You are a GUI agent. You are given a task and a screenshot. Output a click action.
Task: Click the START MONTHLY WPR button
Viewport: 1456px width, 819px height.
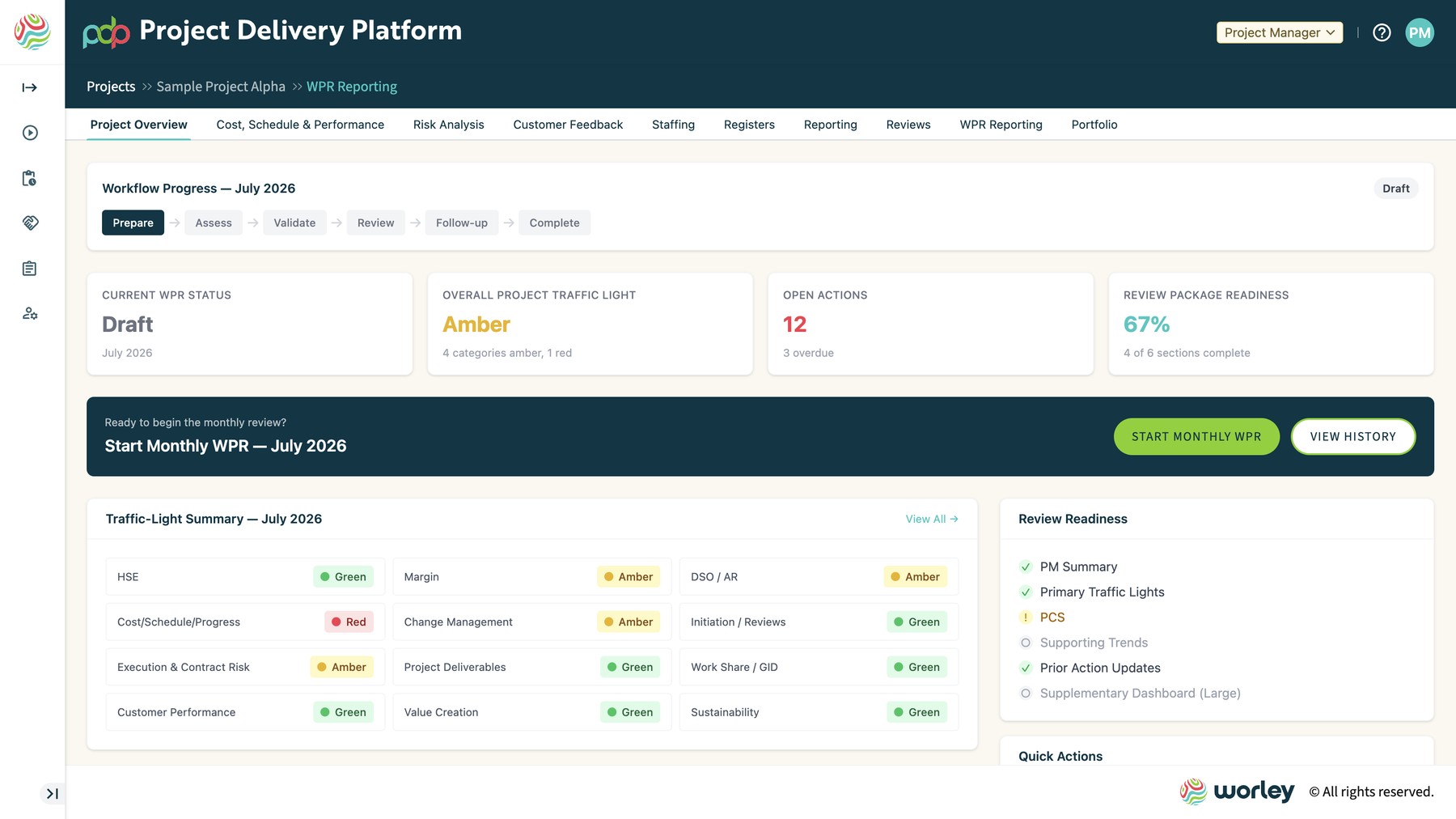[1196, 437]
